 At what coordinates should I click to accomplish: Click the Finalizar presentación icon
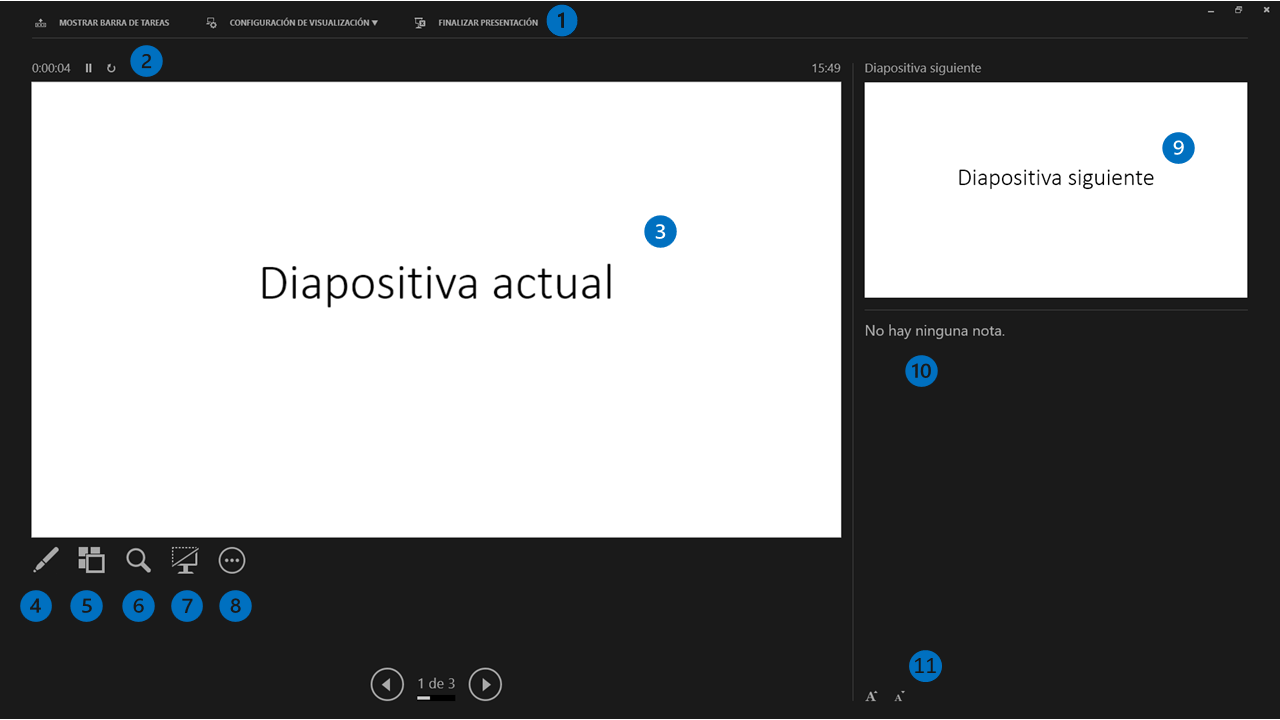click(x=420, y=22)
